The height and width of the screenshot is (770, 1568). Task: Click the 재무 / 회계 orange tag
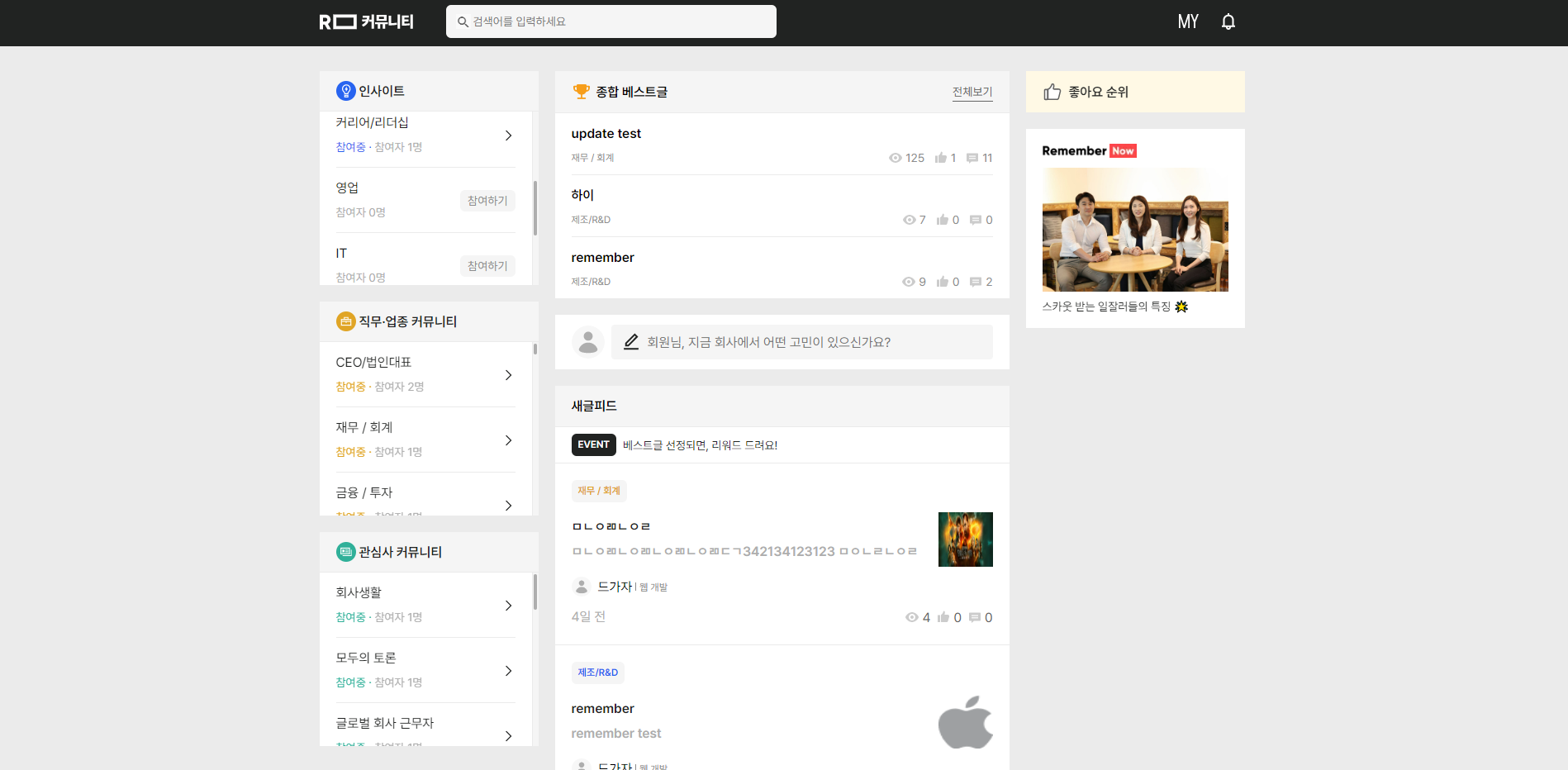pos(599,491)
